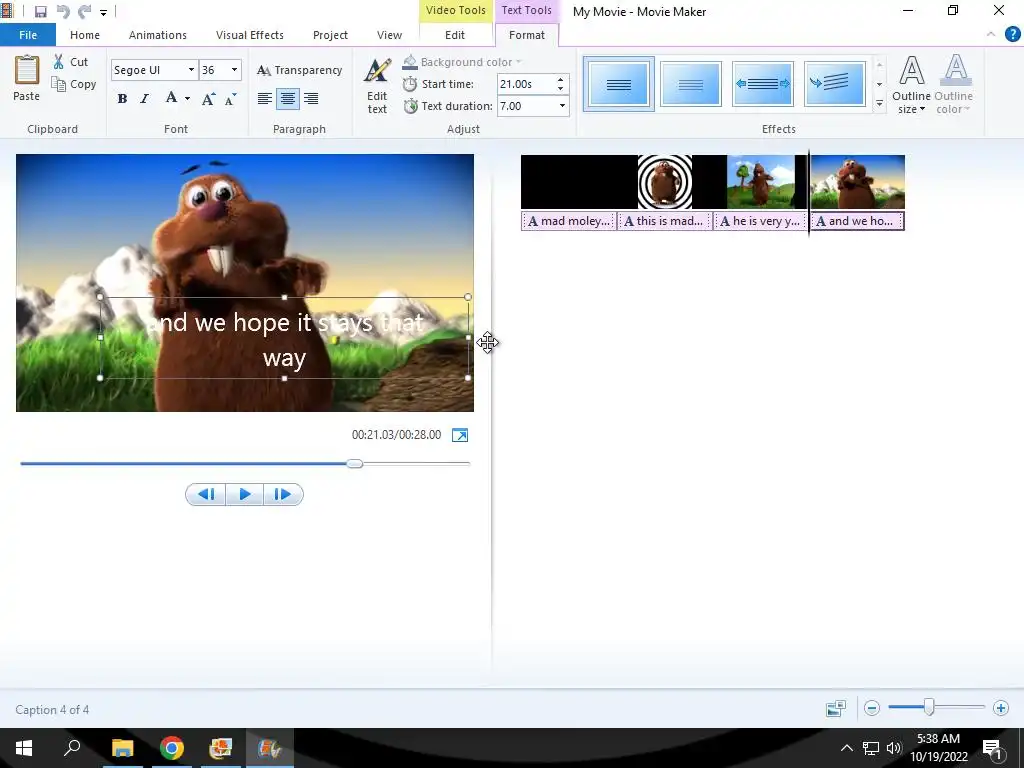Click the Transparency button
Image resolution: width=1024 pixels, height=768 pixels.
click(299, 70)
